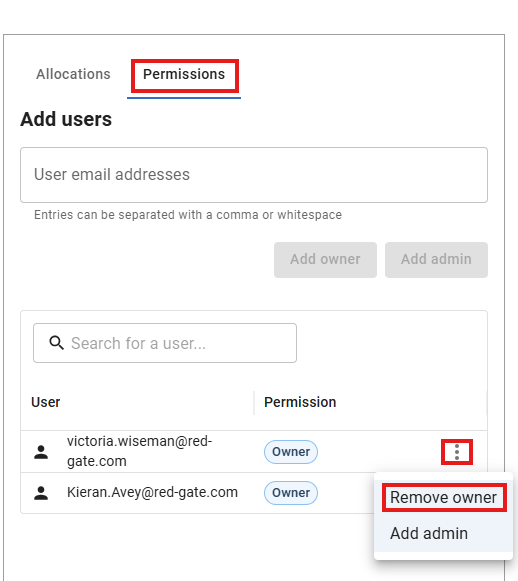Click the grey Add admin button
Image resolution: width=518 pixels, height=581 pixels.
pyautogui.click(x=436, y=259)
